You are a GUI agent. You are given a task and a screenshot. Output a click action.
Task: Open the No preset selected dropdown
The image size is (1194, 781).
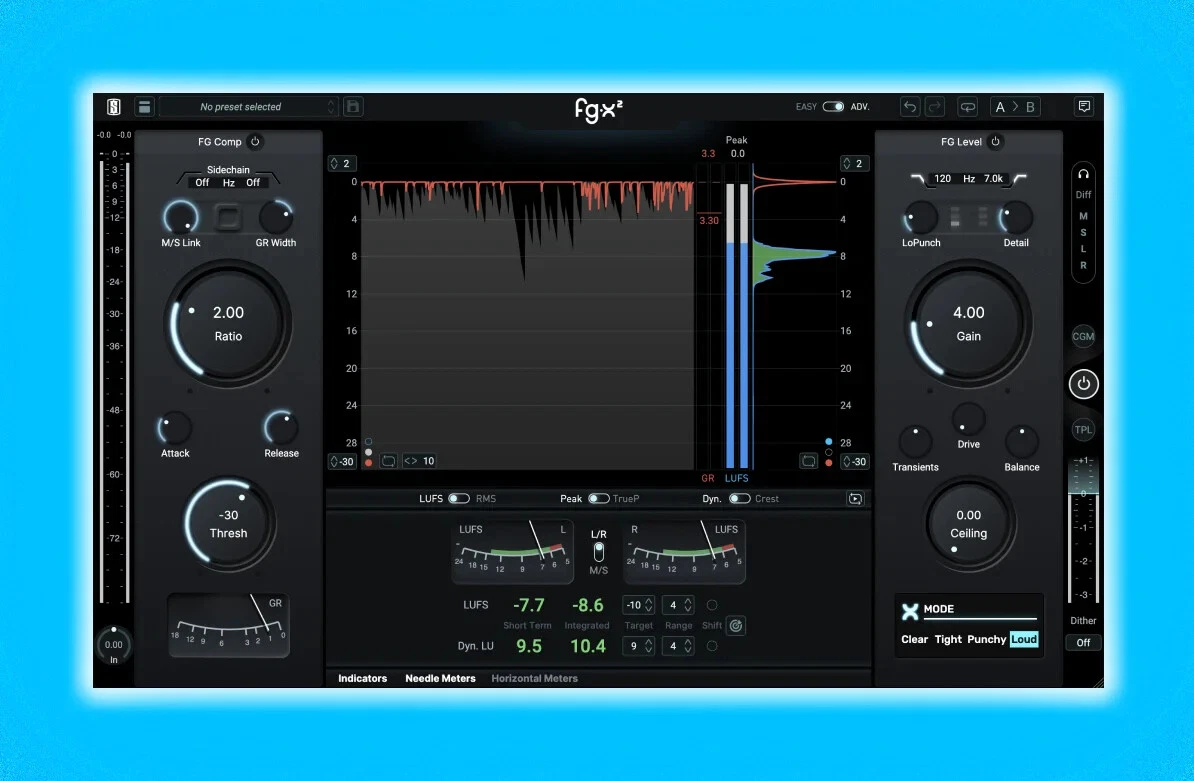(x=248, y=107)
